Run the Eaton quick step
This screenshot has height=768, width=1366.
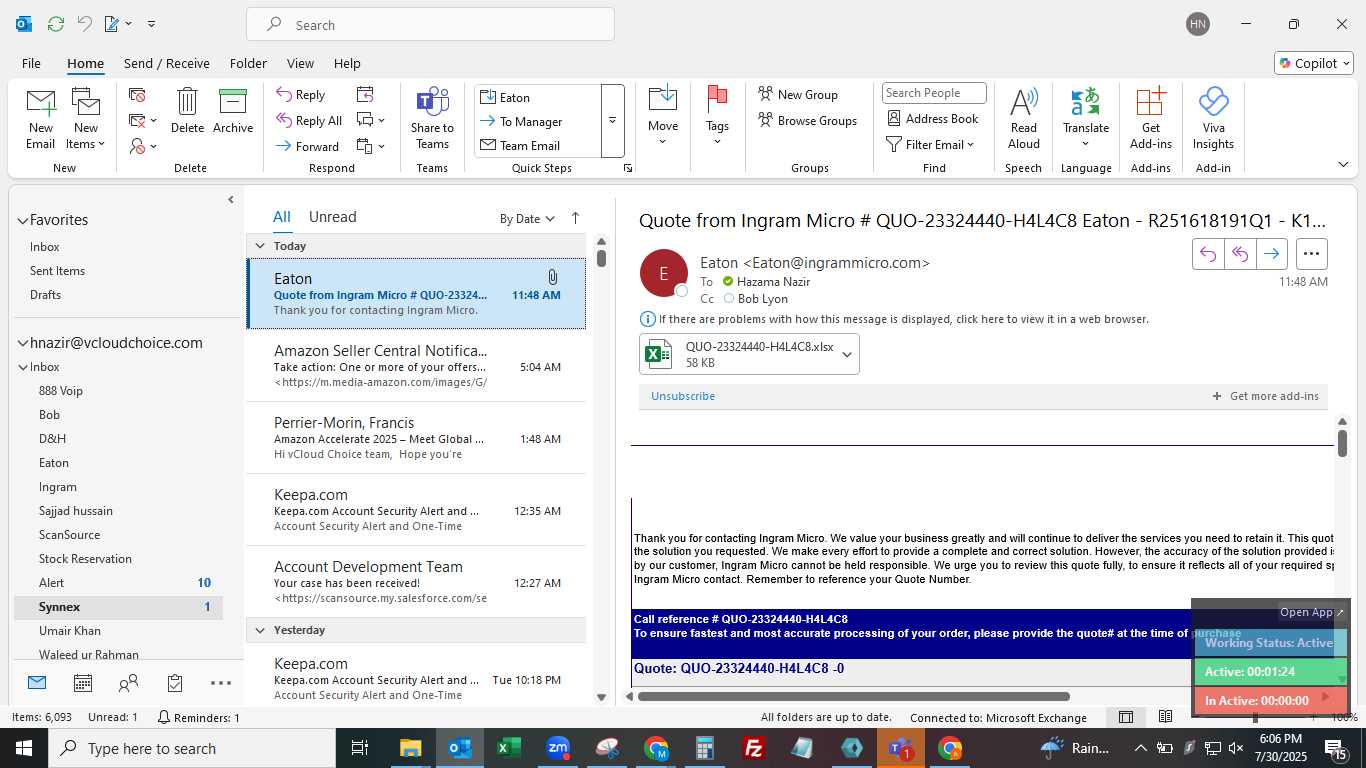pos(538,97)
